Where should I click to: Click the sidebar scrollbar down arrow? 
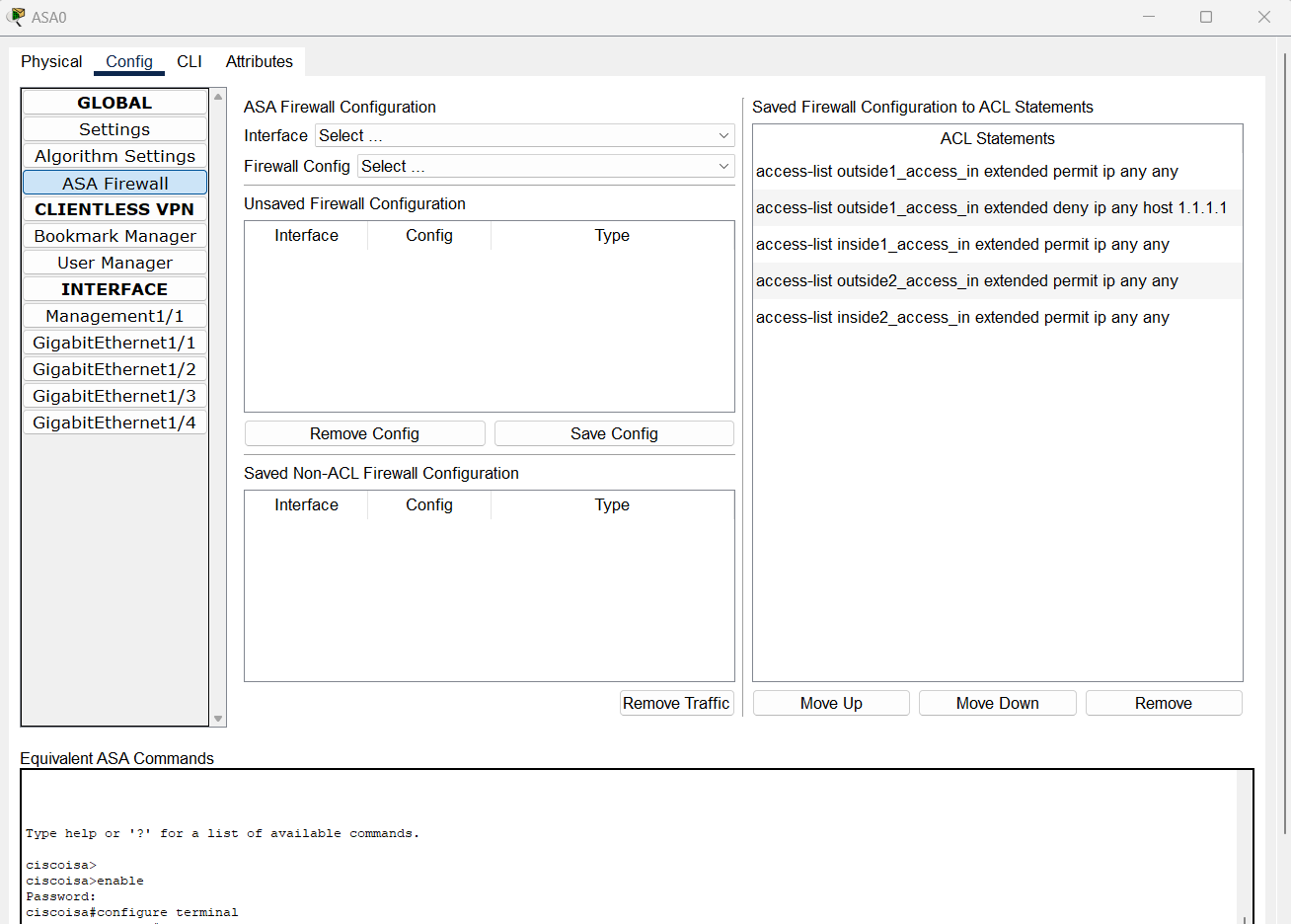pyautogui.click(x=217, y=720)
